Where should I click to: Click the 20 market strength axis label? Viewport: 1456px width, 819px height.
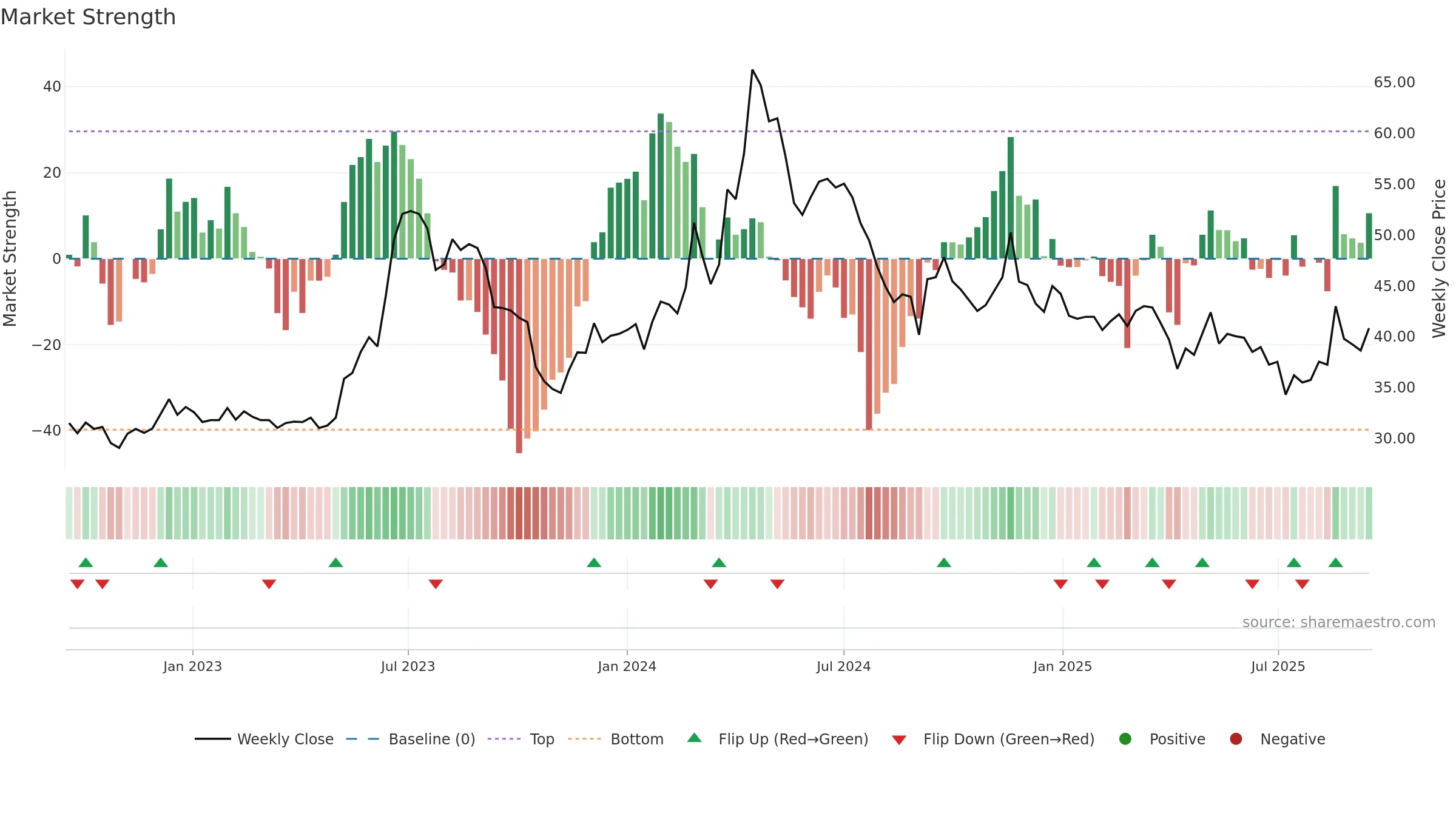[52, 173]
